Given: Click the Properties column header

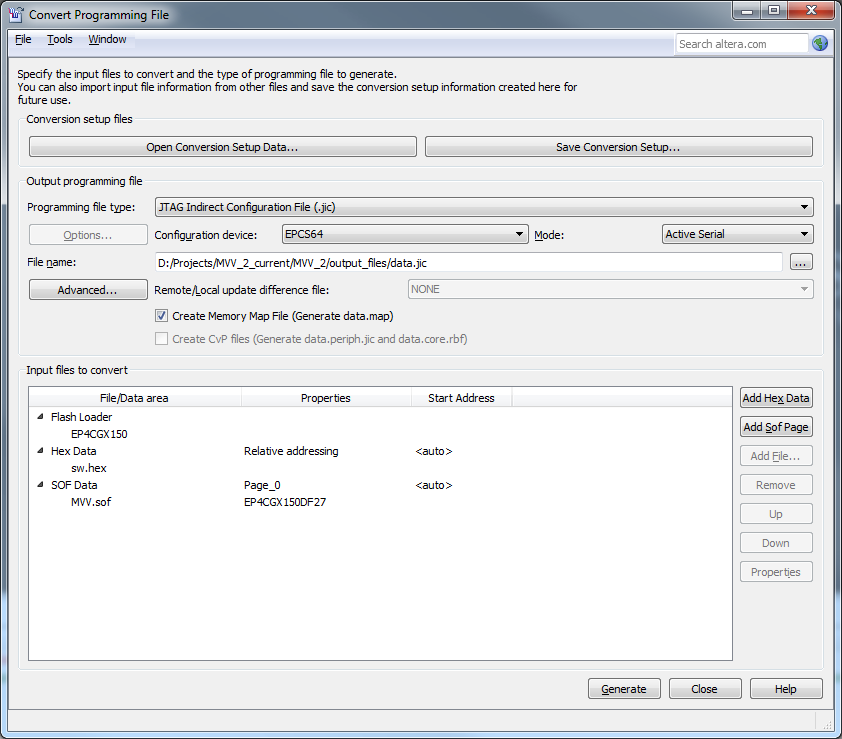Looking at the screenshot, I should (x=326, y=398).
